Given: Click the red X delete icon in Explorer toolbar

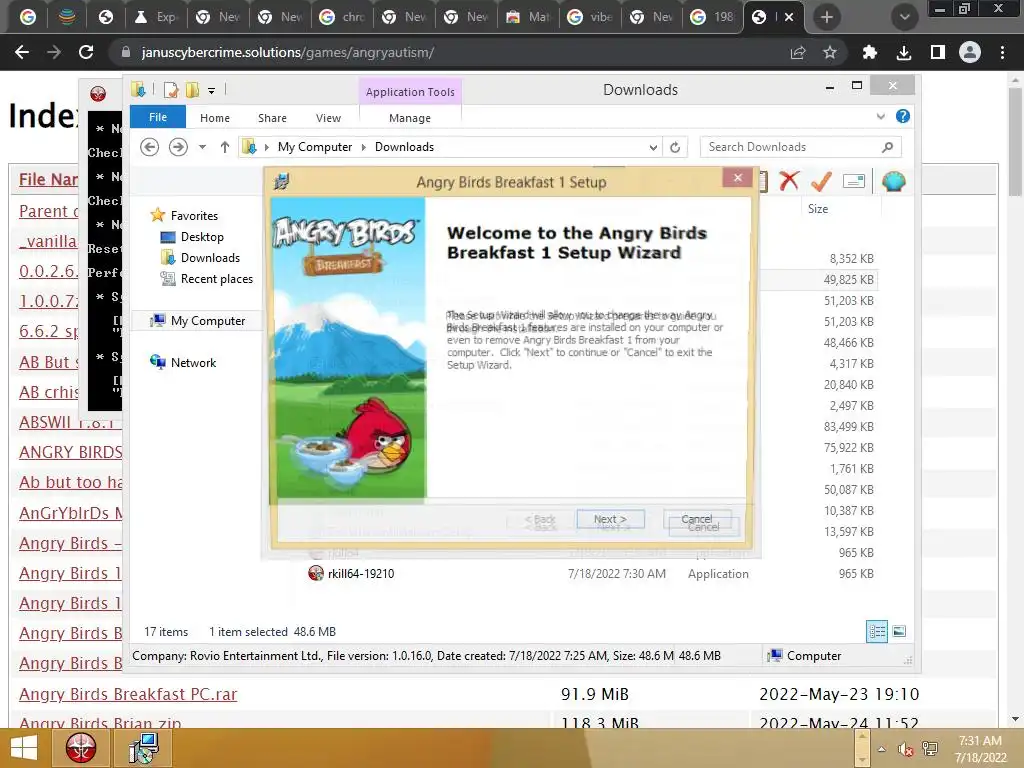Looking at the screenshot, I should tap(789, 181).
